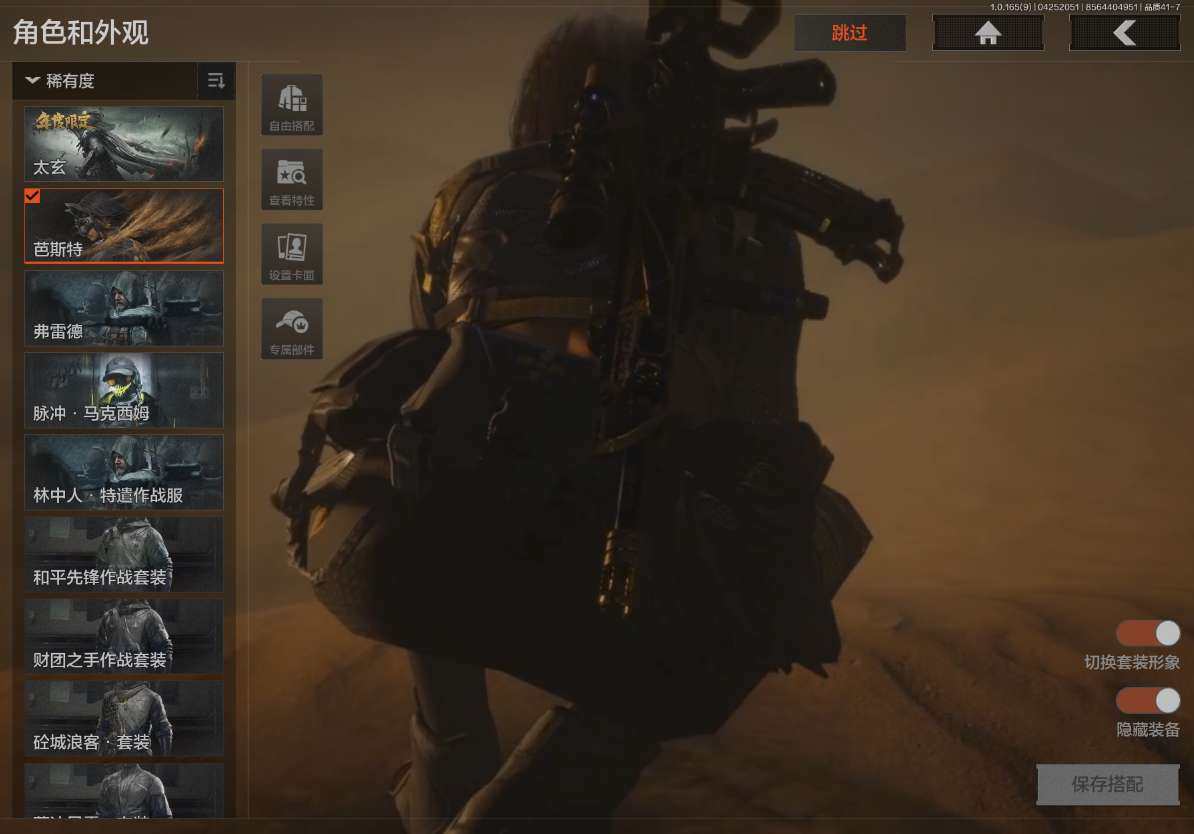Choose 林中人 · 特遣作战服 outfit
Viewport: 1194px width, 834px height.
124,473
